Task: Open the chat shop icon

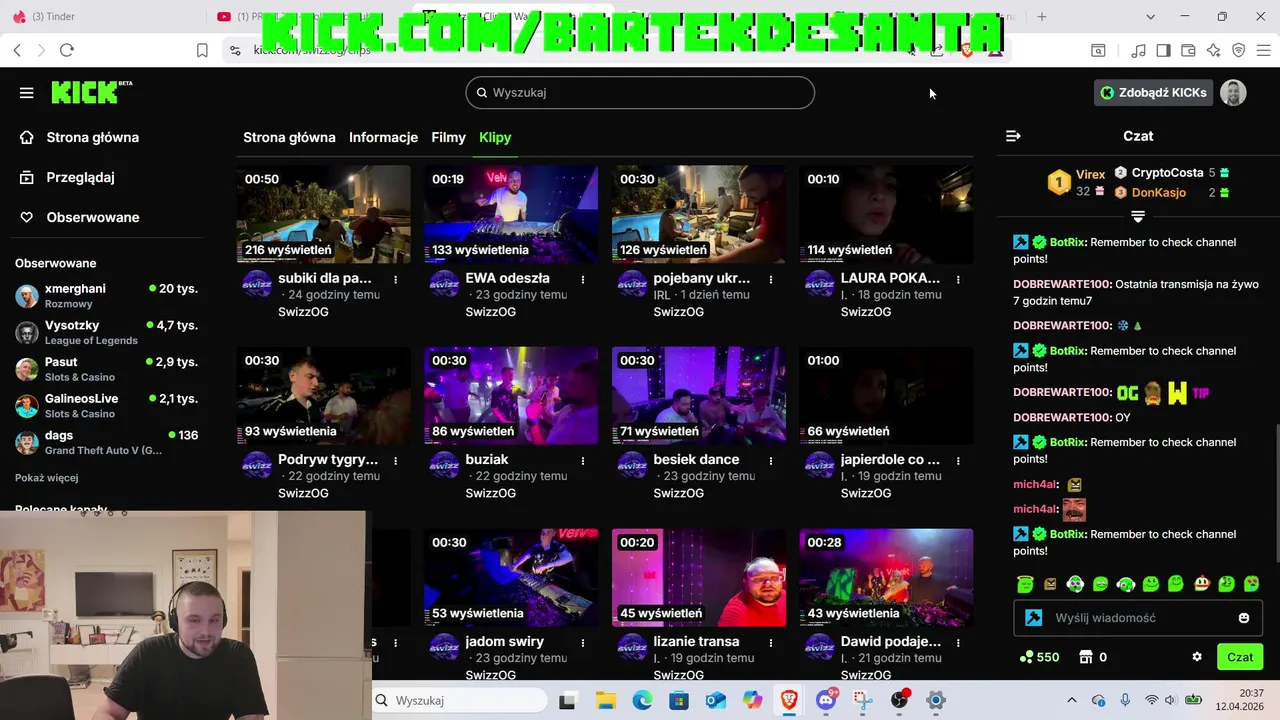Action: tap(1086, 657)
